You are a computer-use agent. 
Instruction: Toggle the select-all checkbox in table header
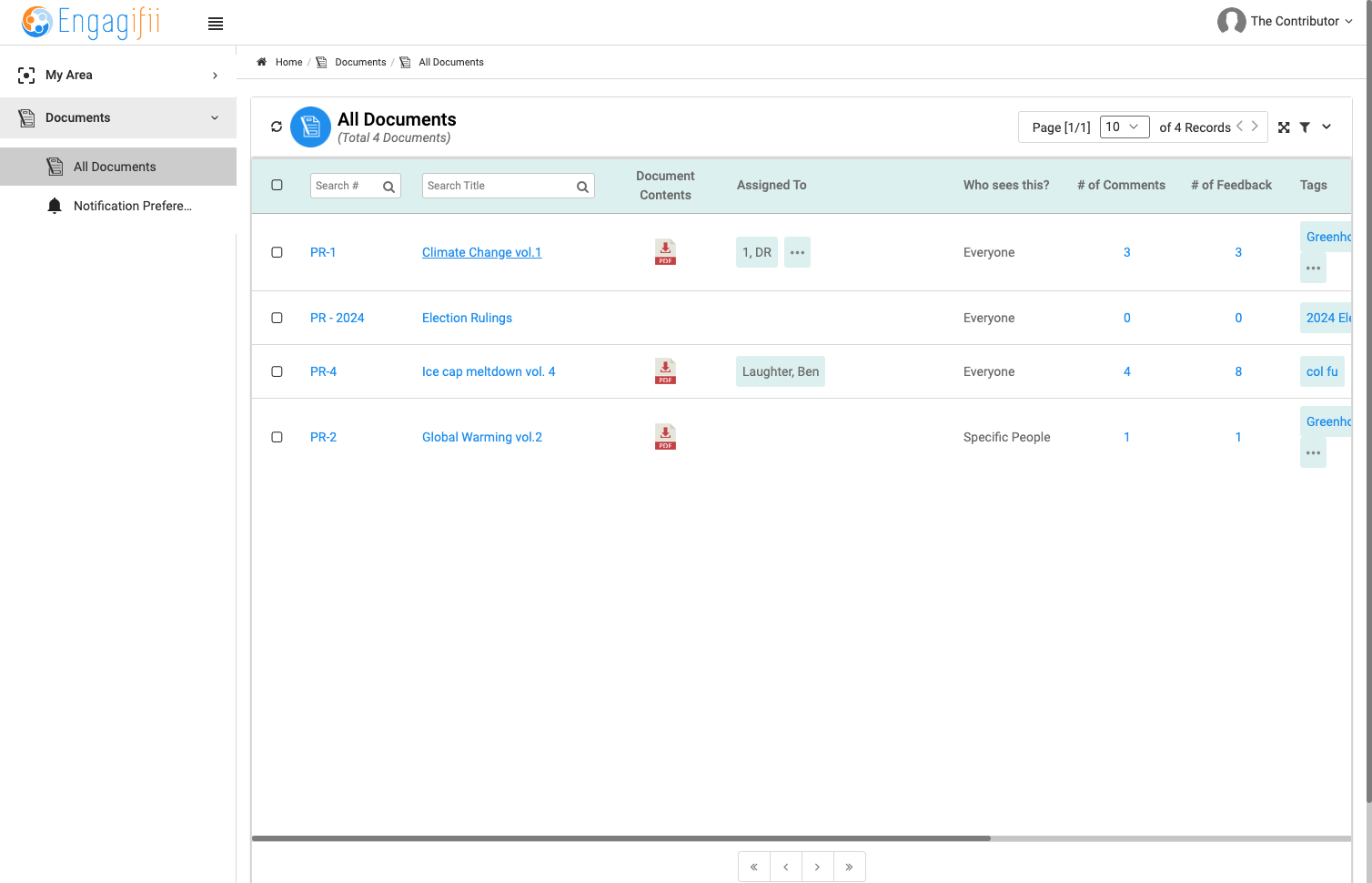click(277, 185)
